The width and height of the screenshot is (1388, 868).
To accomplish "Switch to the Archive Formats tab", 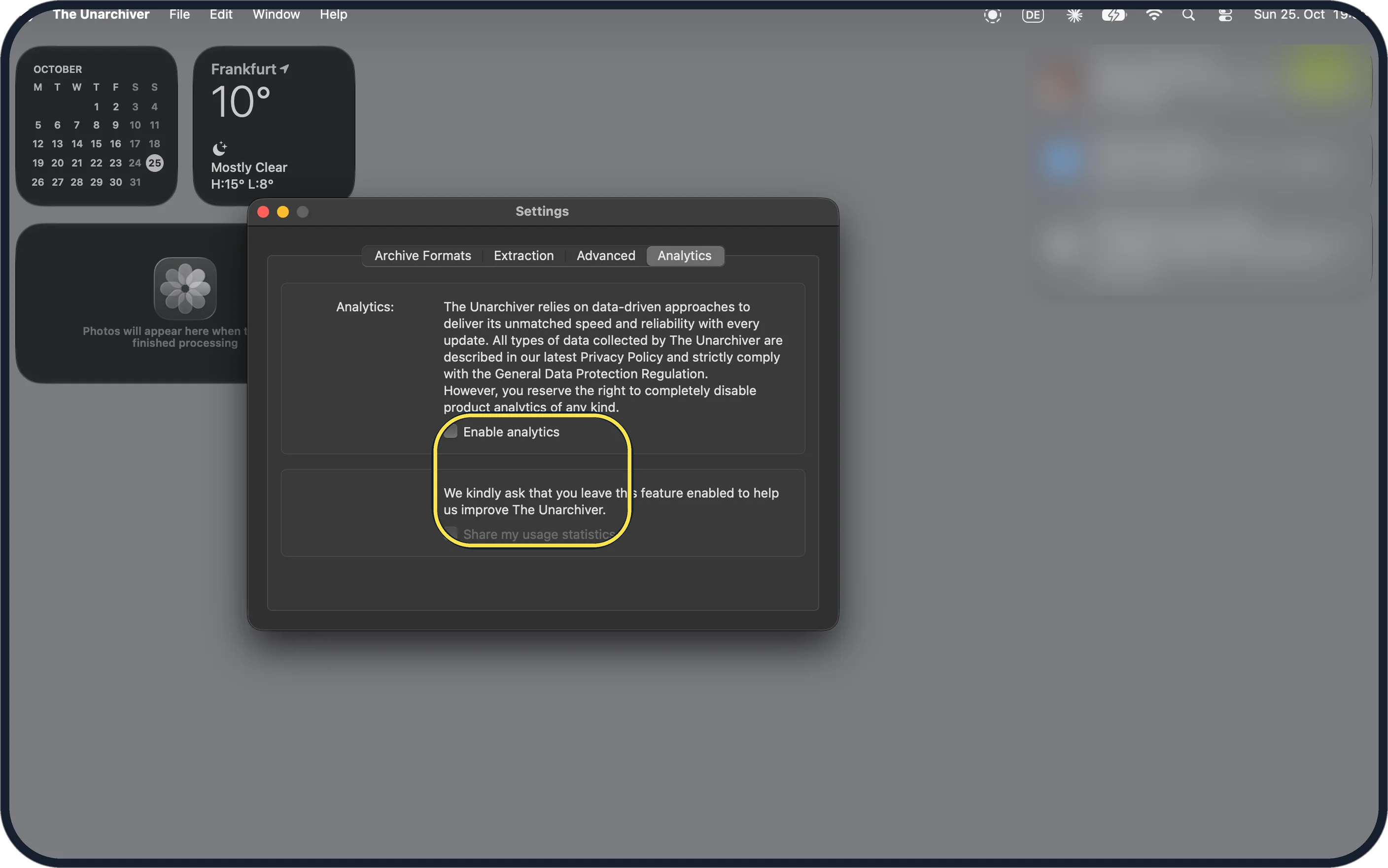I will pyautogui.click(x=422, y=256).
